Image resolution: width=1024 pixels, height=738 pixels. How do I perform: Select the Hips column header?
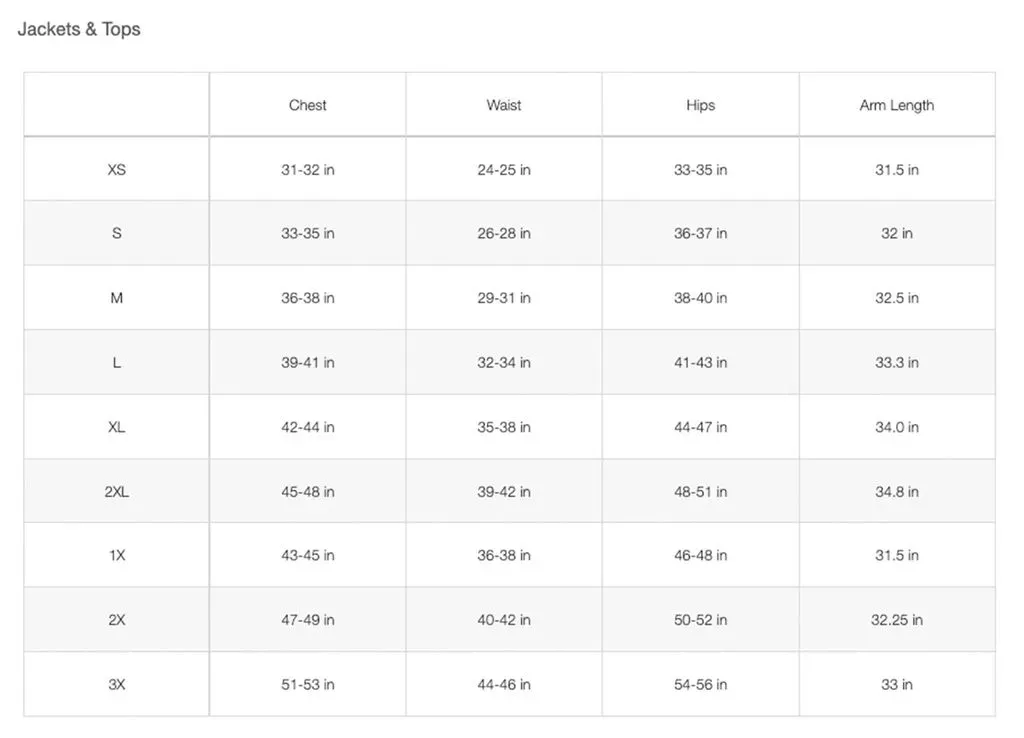700,105
